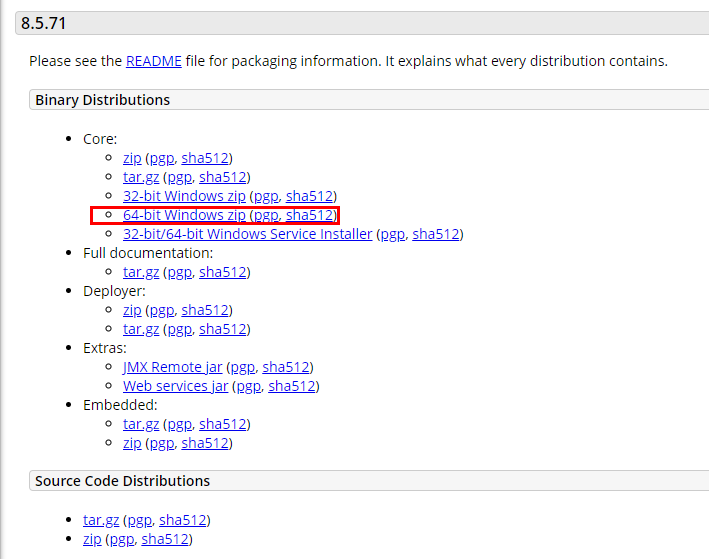The height and width of the screenshot is (559, 709).
Task: Open pgp for 64-bit Windows zip
Action: (266, 215)
